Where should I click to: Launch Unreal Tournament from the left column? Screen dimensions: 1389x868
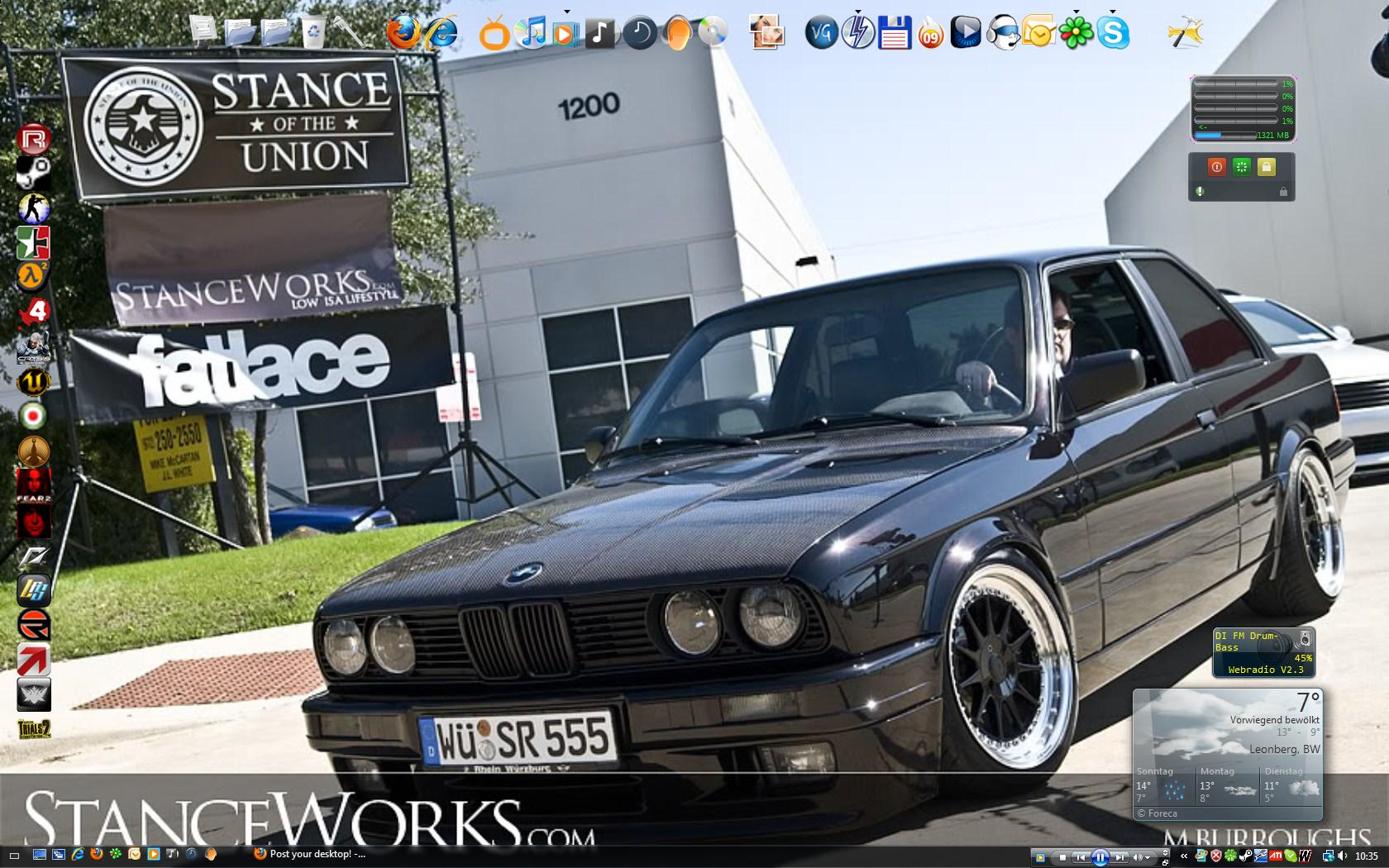(x=34, y=381)
